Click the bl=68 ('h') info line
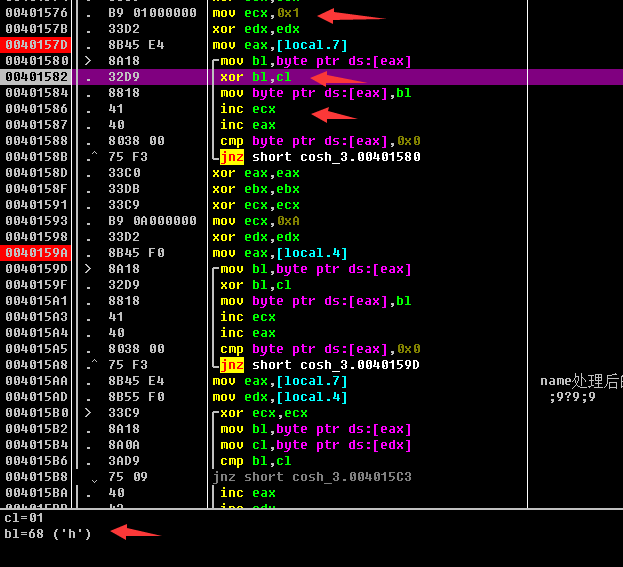The height and width of the screenshot is (567, 623). click(x=47, y=534)
